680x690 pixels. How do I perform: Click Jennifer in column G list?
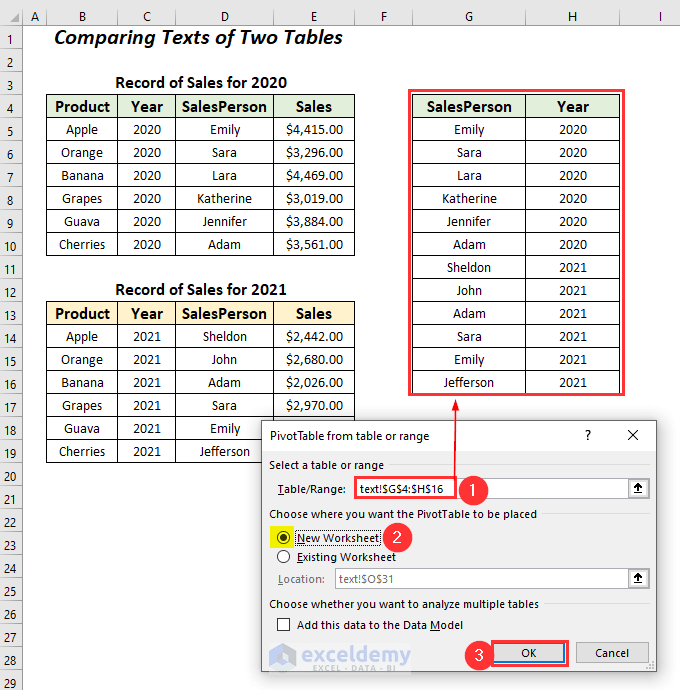[x=469, y=221]
